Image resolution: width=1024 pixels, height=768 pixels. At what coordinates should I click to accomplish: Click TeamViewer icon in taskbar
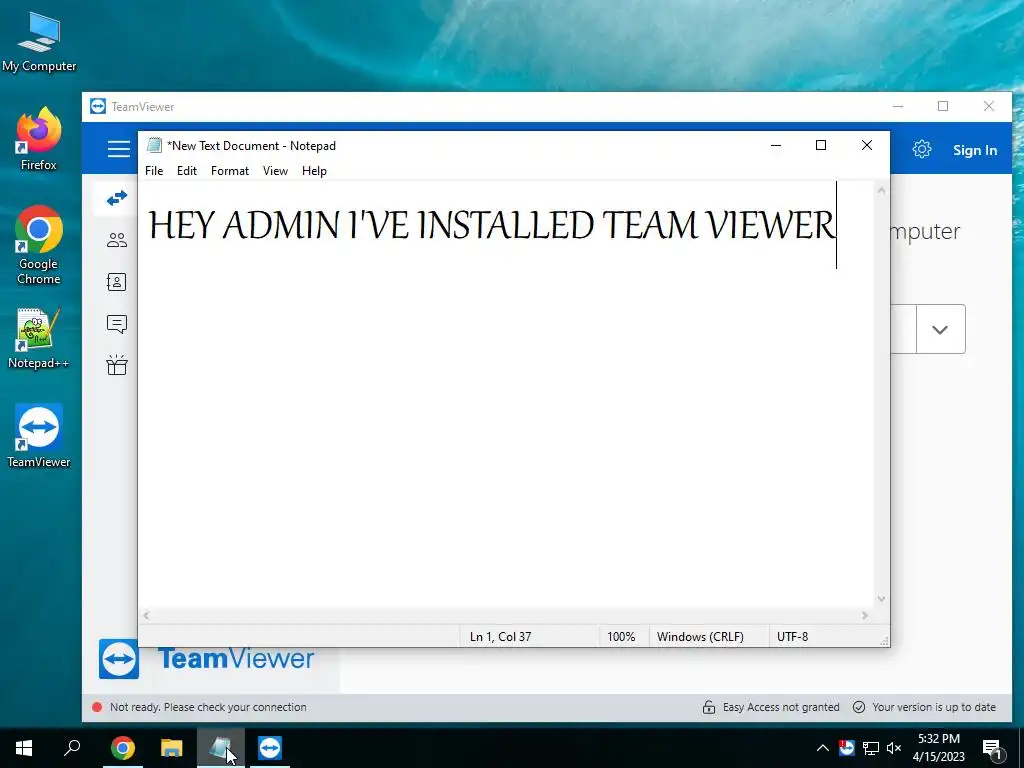[x=270, y=748]
